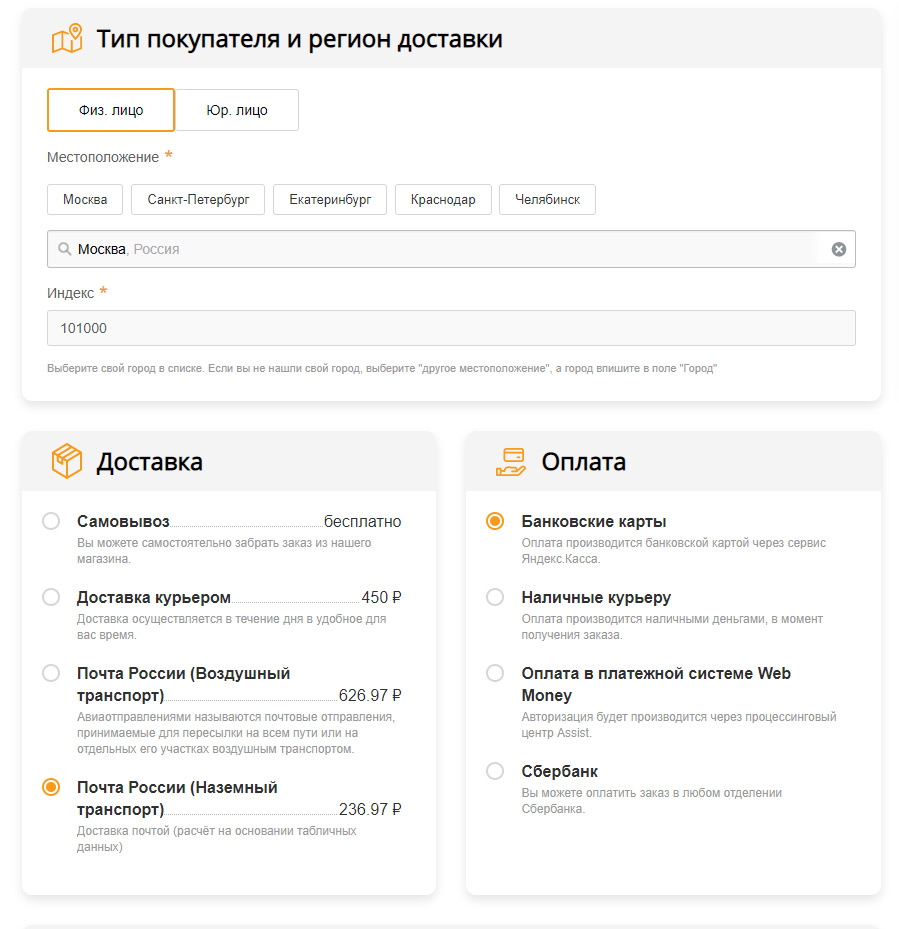Choose Екатеринбург from city buttons
Screen dimensions: 899x929
(330, 199)
